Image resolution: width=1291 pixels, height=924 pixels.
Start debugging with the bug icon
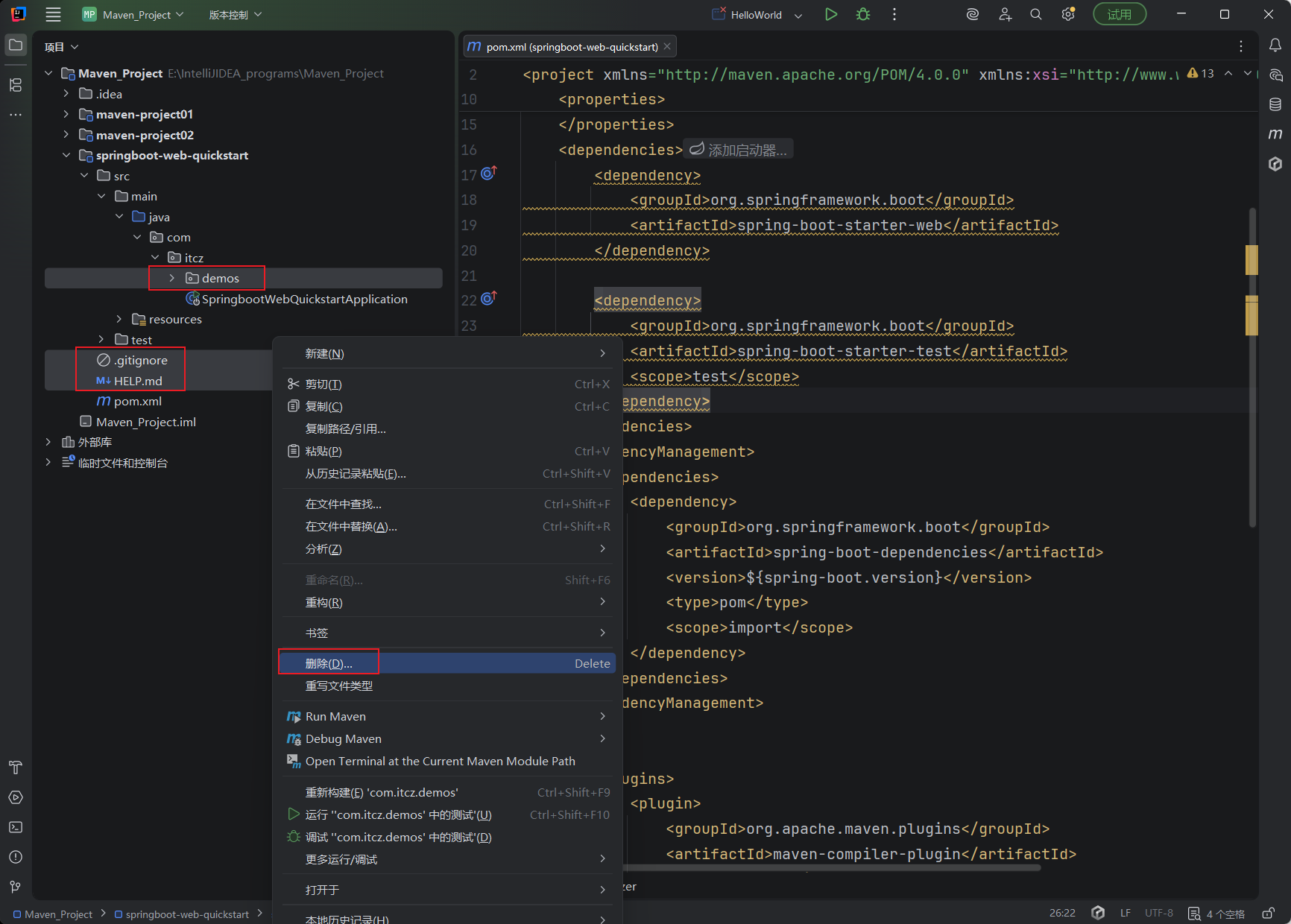tap(863, 14)
